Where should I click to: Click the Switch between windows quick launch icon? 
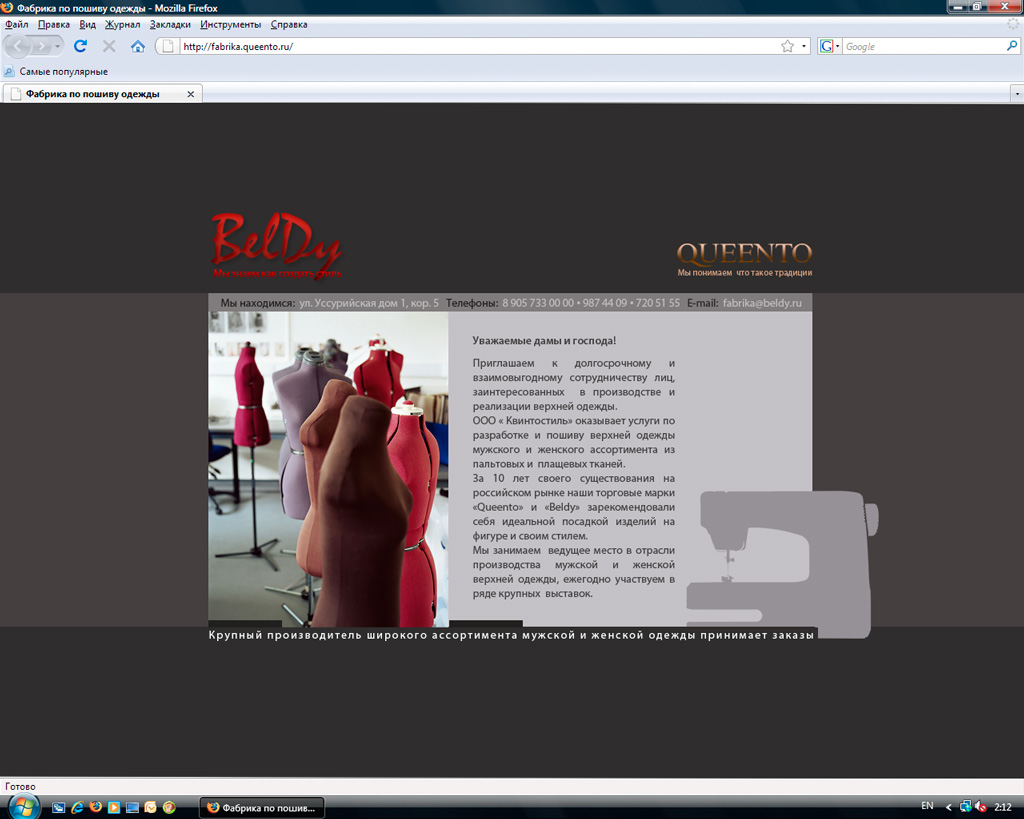[59, 808]
